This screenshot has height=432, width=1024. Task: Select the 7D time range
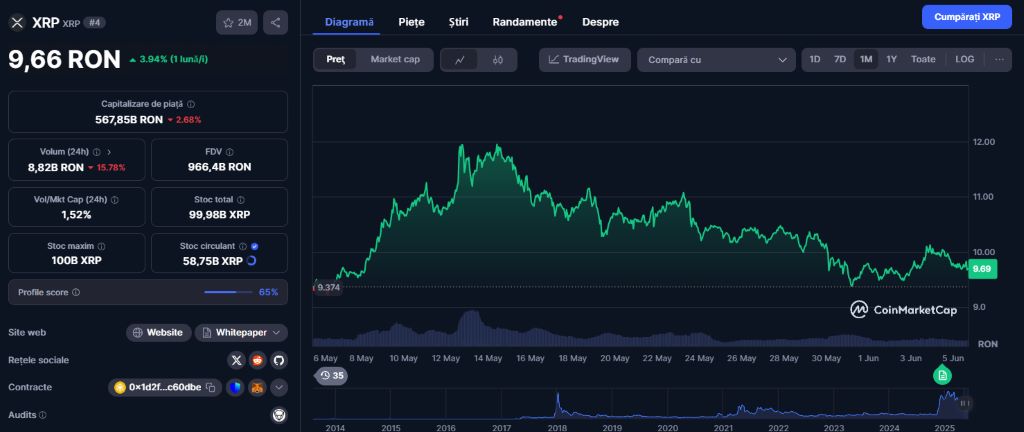pos(840,60)
